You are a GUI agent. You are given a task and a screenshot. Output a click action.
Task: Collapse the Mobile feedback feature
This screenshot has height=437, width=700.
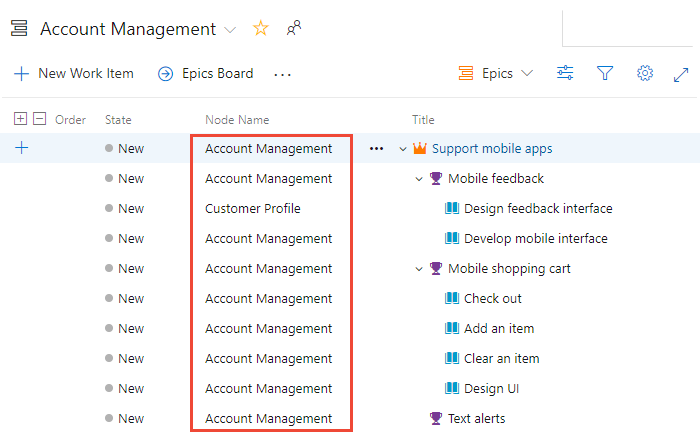pos(419,179)
